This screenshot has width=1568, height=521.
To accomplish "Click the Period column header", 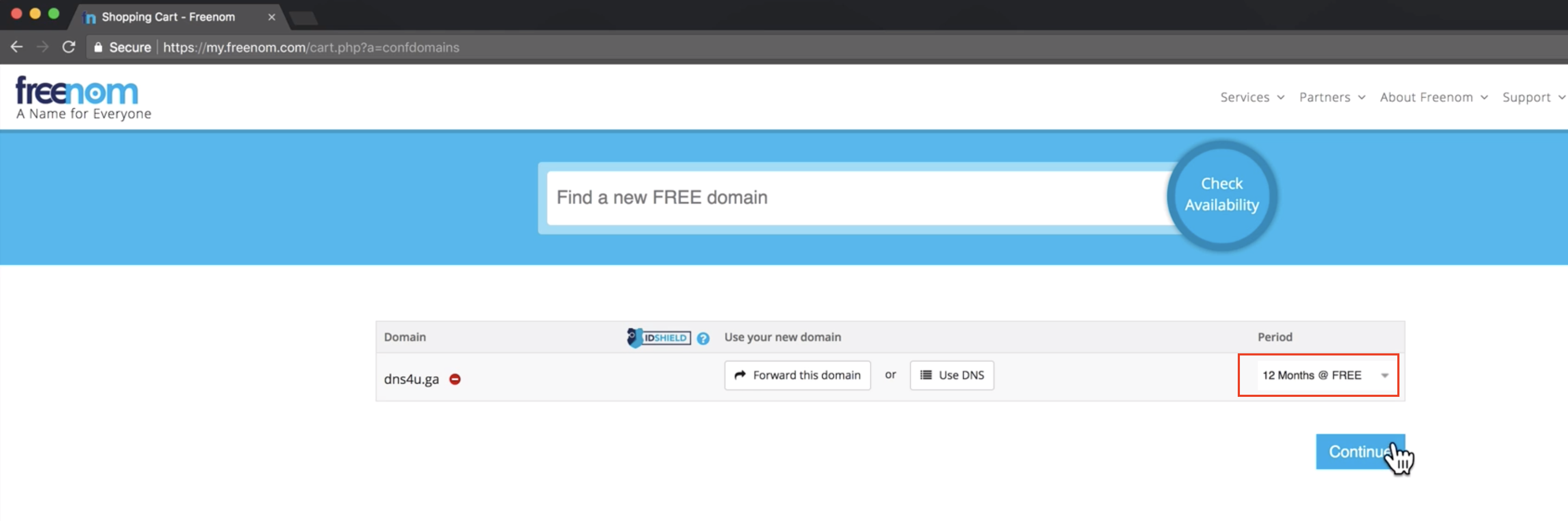I will [1275, 337].
